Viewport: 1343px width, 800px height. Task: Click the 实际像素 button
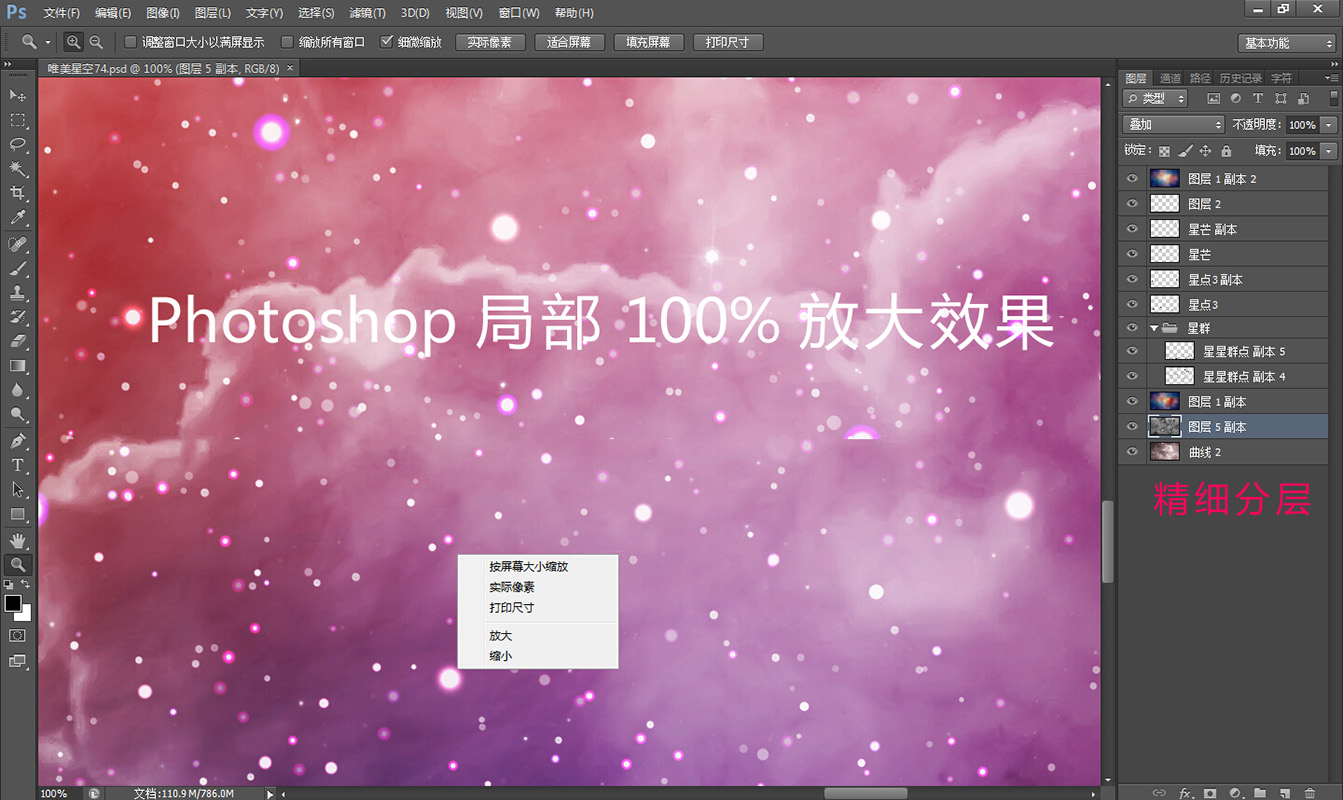[x=490, y=42]
